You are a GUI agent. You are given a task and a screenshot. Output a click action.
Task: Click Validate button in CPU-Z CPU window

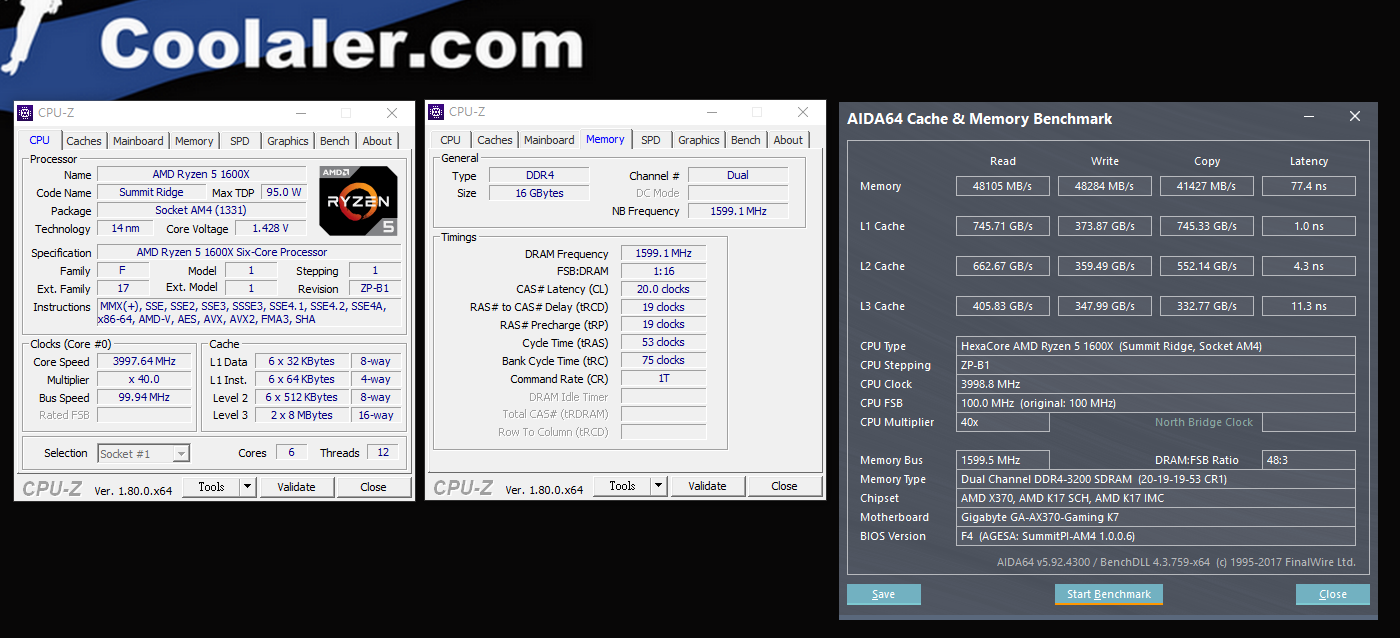point(296,487)
